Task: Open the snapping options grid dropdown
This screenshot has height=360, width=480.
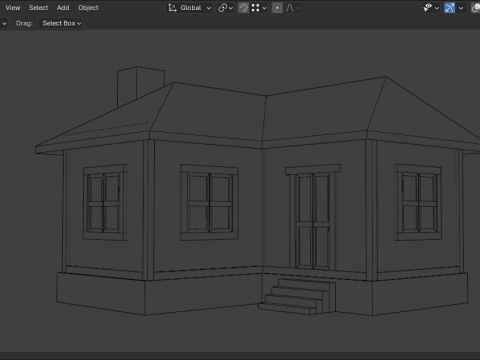Action: (259, 8)
